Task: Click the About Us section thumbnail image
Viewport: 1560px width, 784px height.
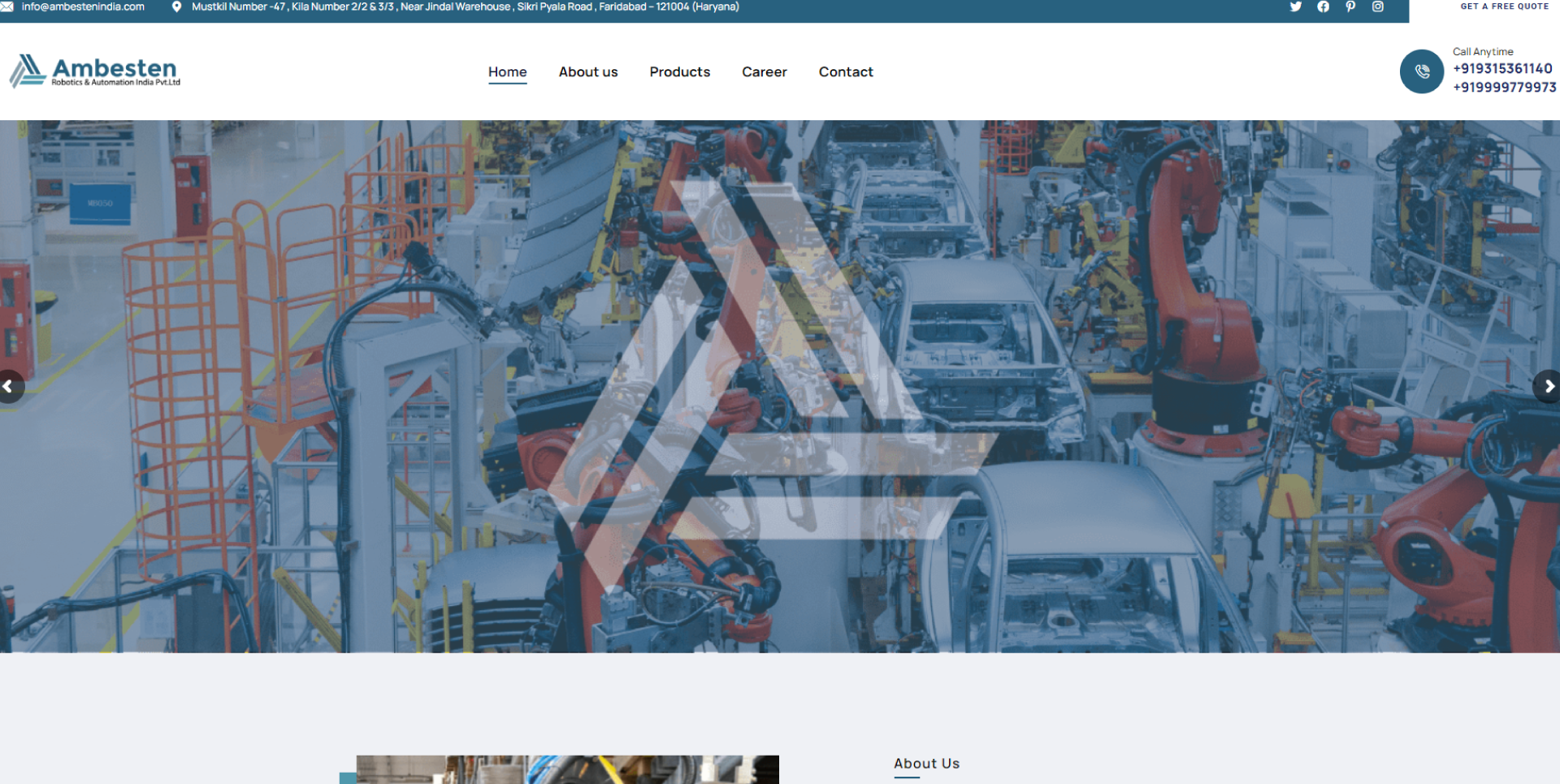Action: click(567, 770)
